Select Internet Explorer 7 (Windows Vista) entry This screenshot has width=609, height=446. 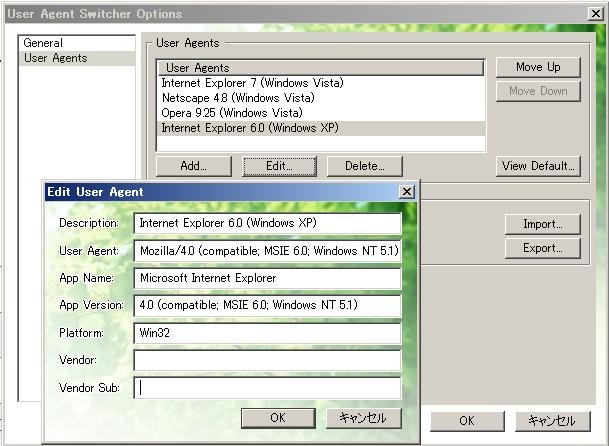pos(322,83)
